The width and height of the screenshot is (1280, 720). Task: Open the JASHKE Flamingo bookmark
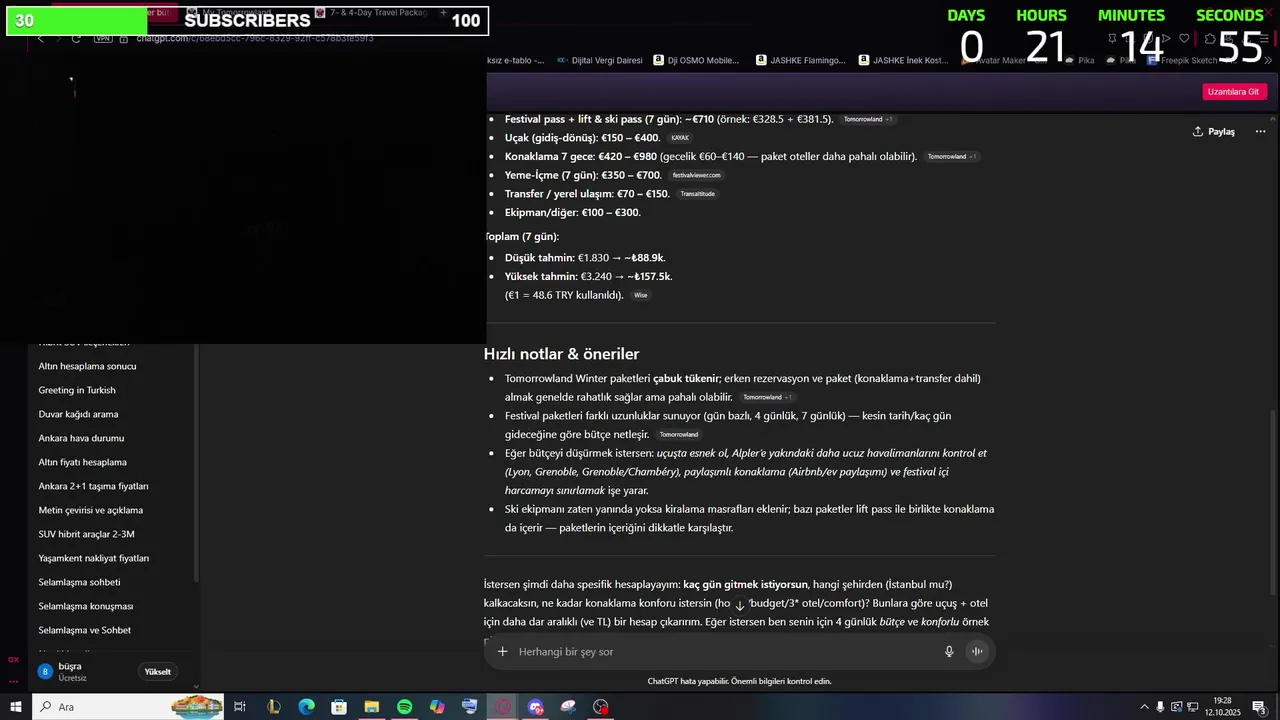click(x=801, y=60)
